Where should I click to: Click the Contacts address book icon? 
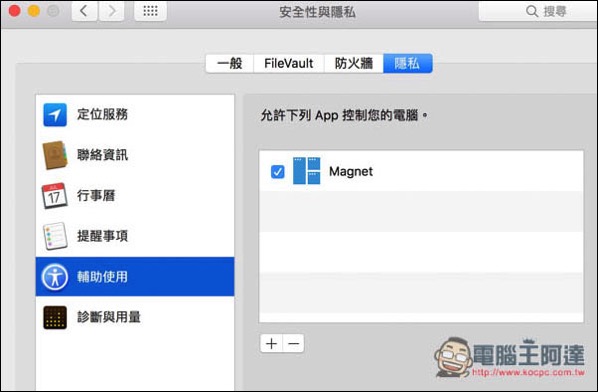click(x=55, y=155)
